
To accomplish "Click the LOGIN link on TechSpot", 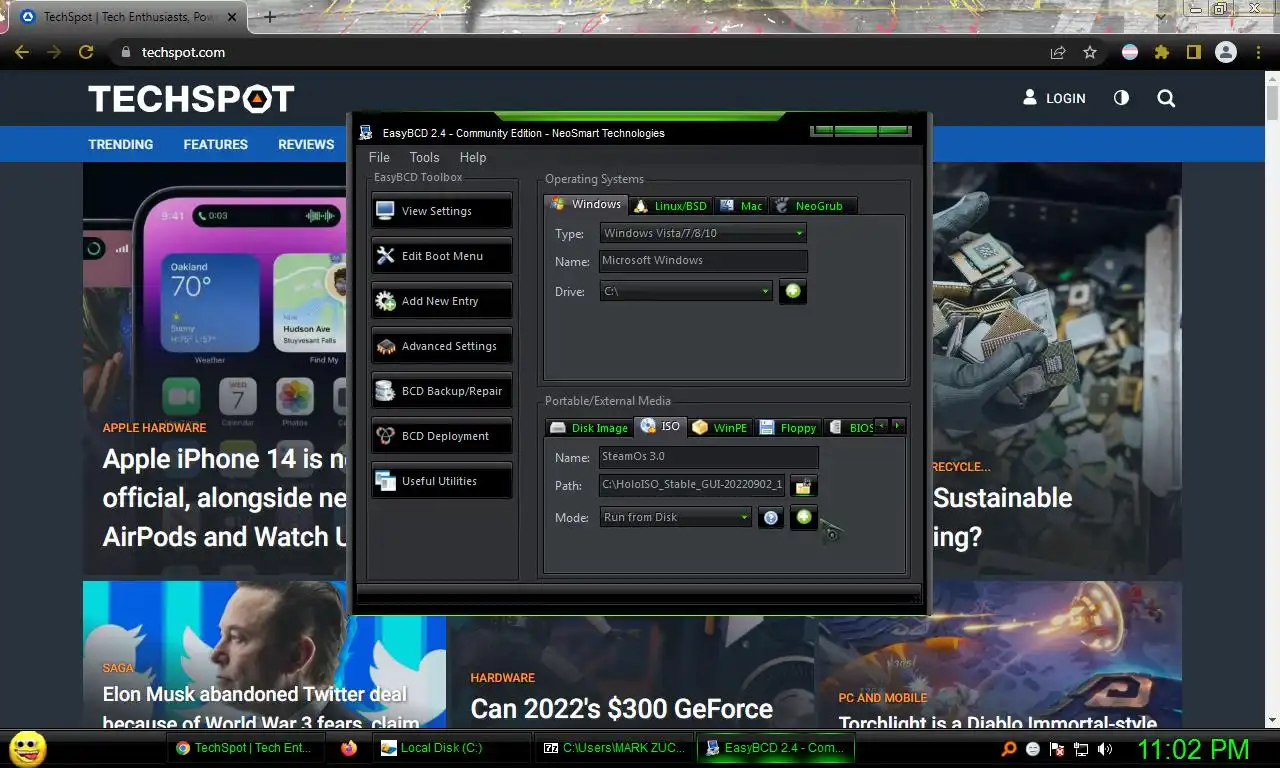I will pos(1054,98).
